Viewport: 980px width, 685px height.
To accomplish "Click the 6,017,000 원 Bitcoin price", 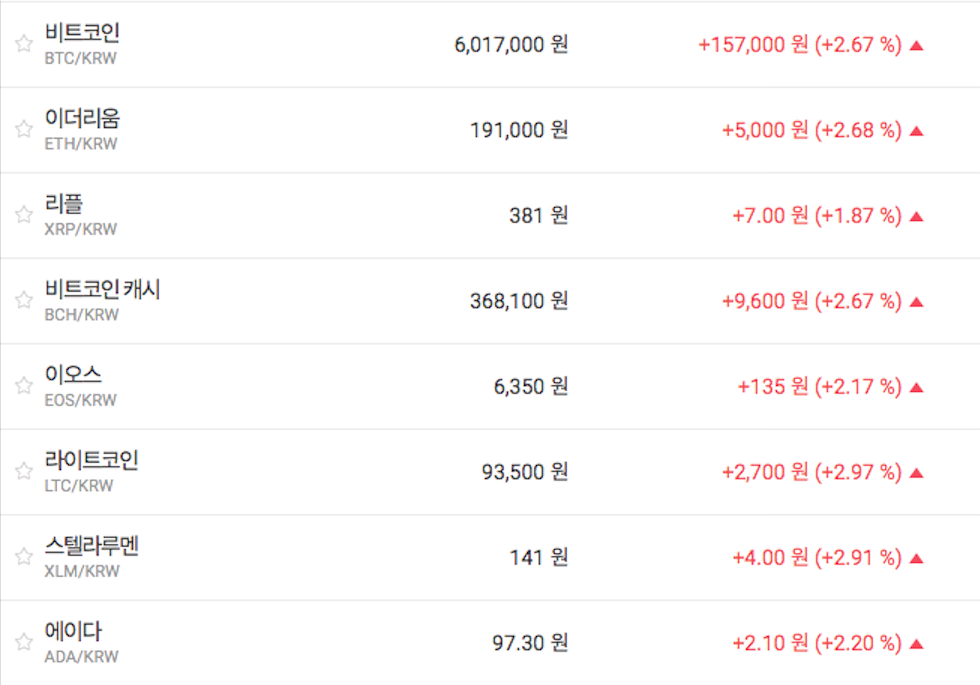I will tap(510, 45).
